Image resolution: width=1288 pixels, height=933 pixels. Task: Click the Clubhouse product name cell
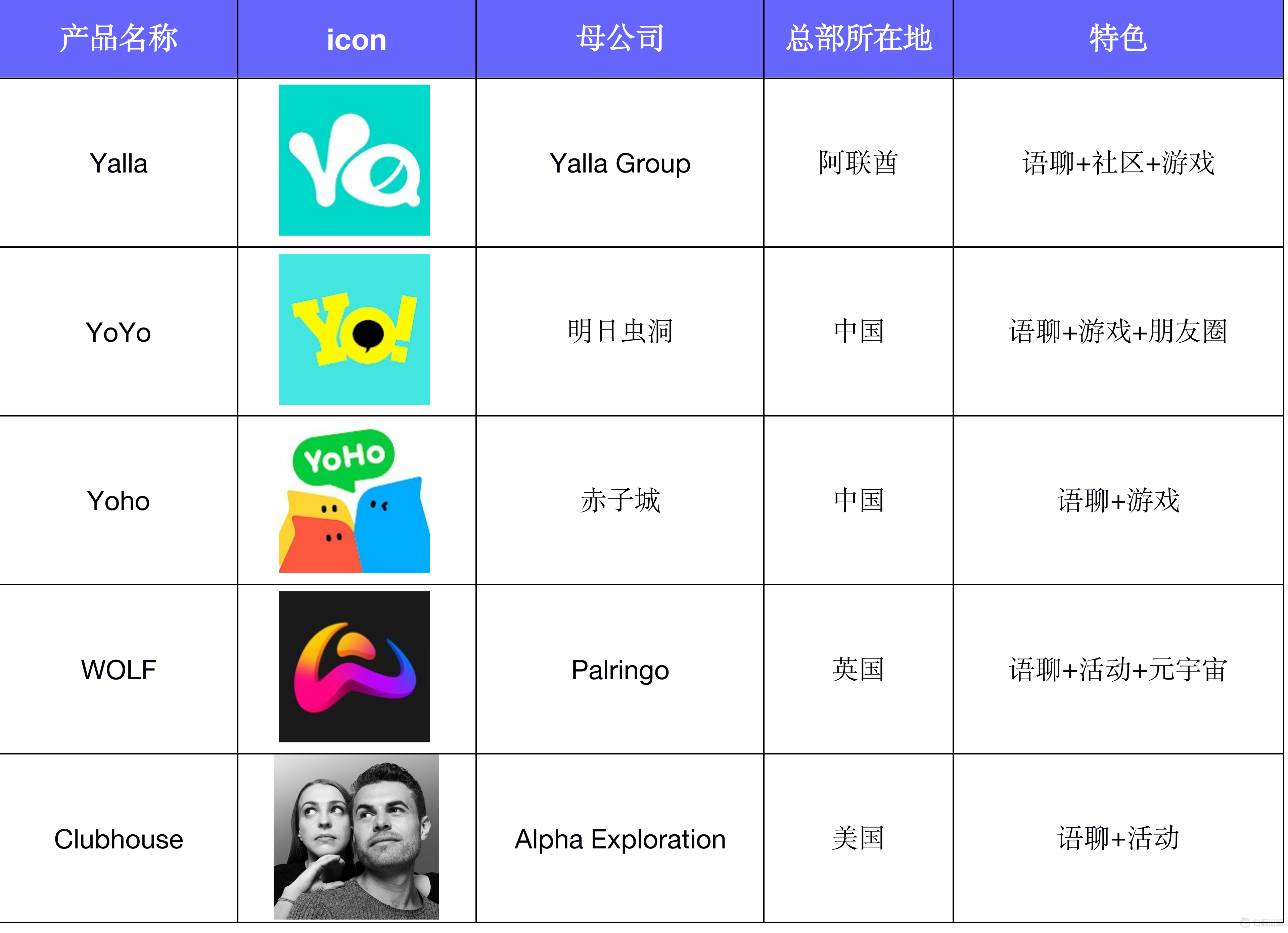[x=119, y=839]
